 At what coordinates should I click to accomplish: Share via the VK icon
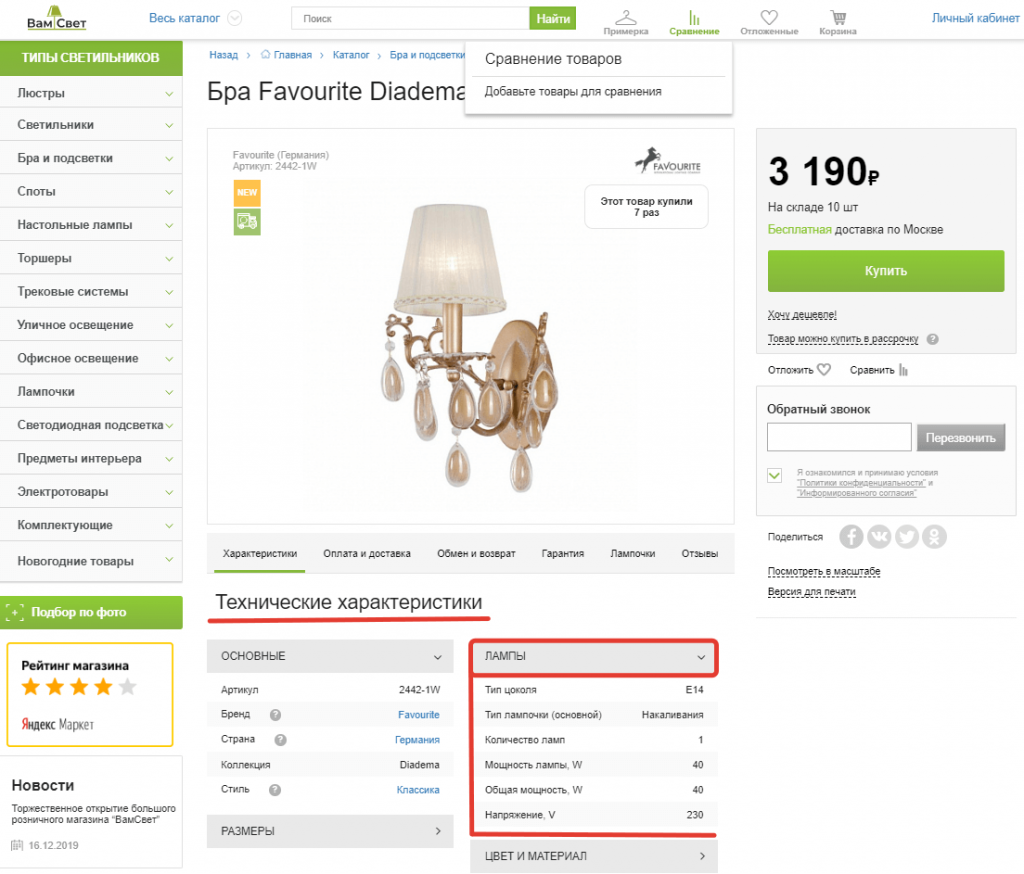[879, 537]
